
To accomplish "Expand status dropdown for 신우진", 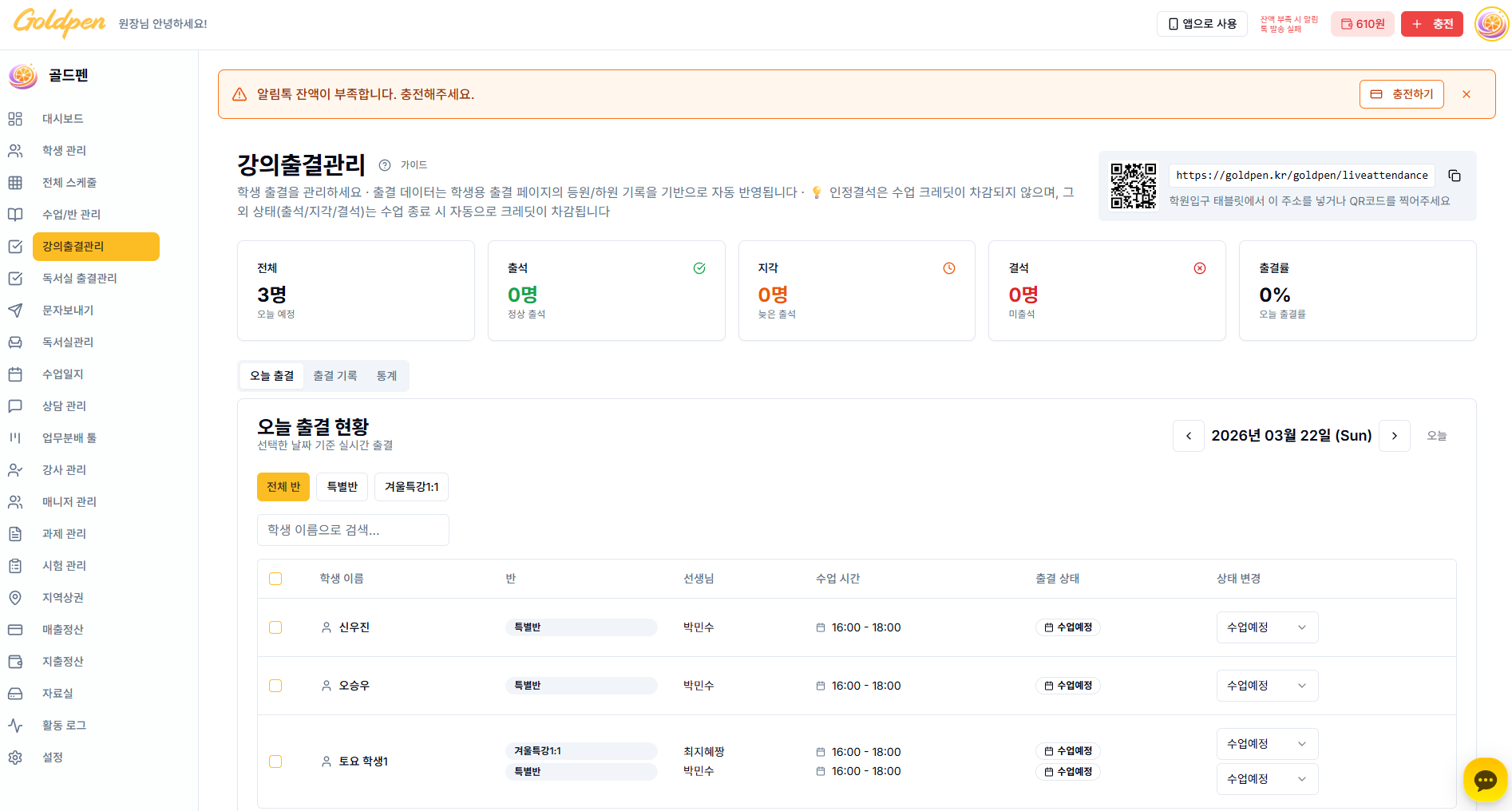I will (x=1267, y=627).
